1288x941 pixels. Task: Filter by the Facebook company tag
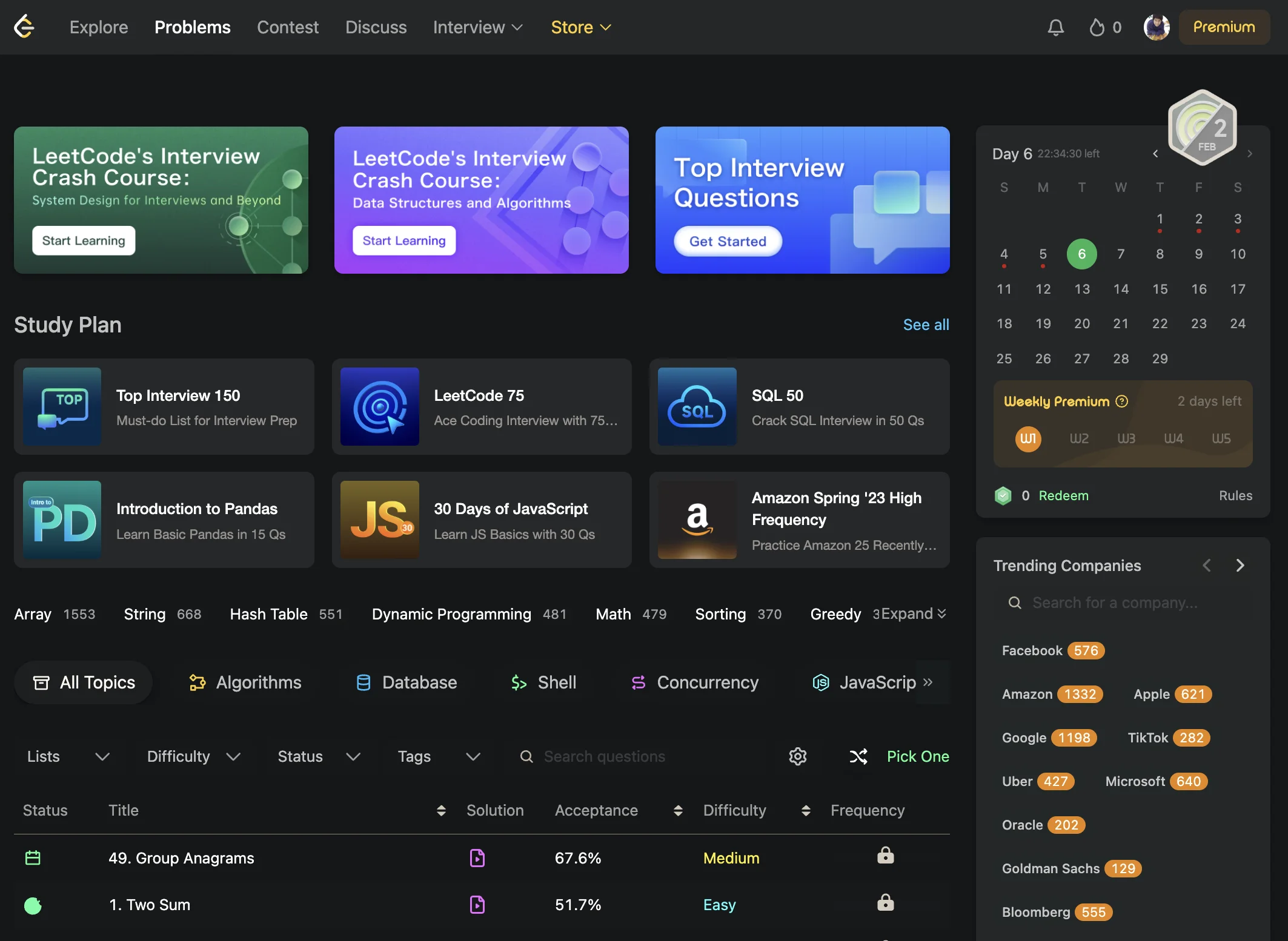[1053, 651]
